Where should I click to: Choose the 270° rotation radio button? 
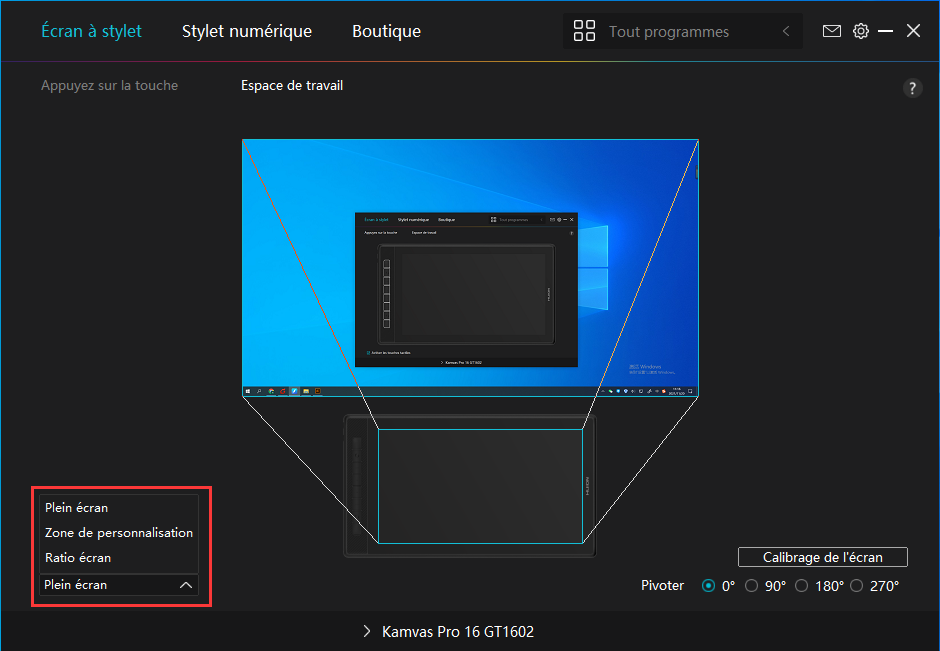856,586
